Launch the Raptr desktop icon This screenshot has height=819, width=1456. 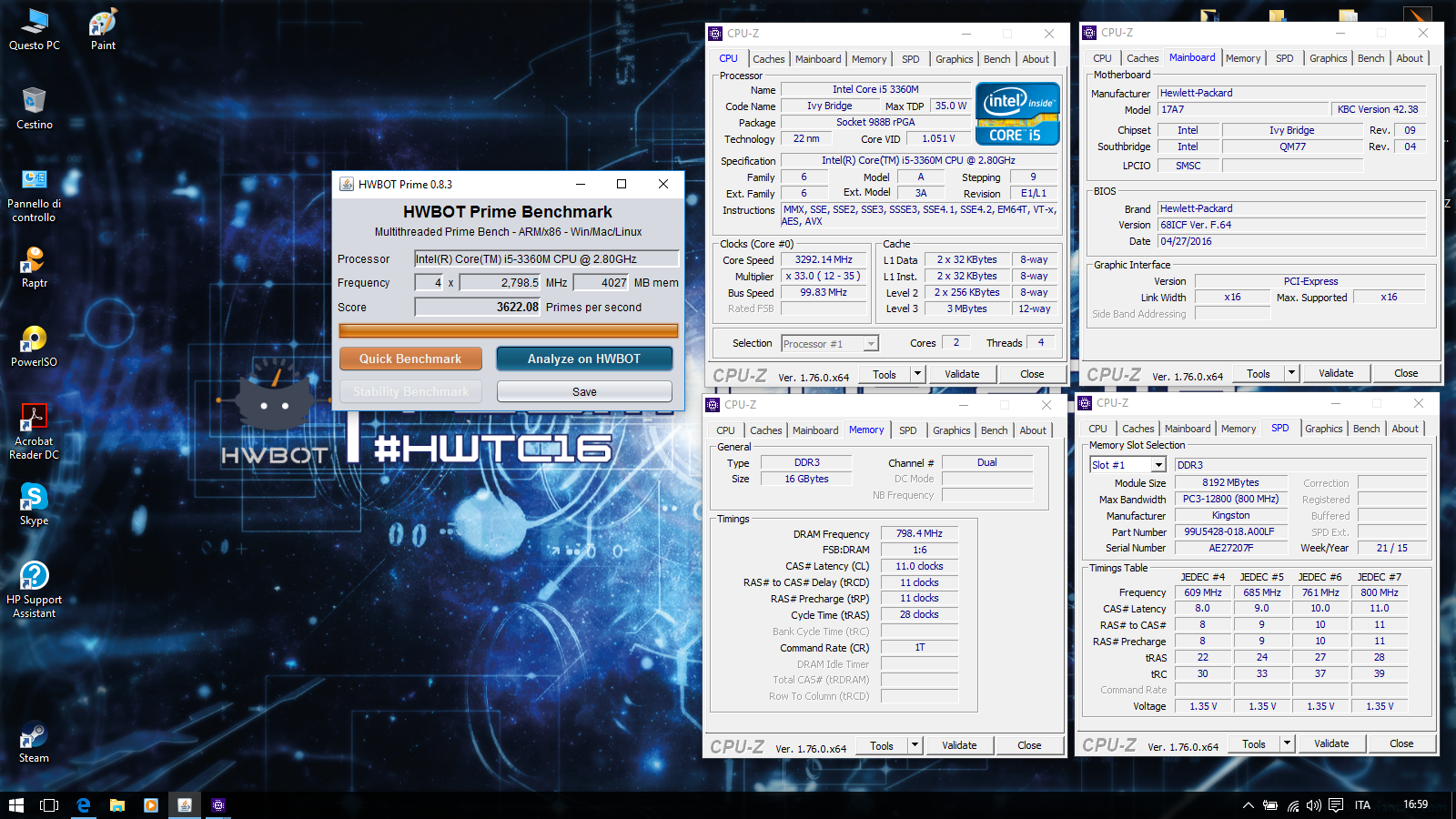click(35, 268)
